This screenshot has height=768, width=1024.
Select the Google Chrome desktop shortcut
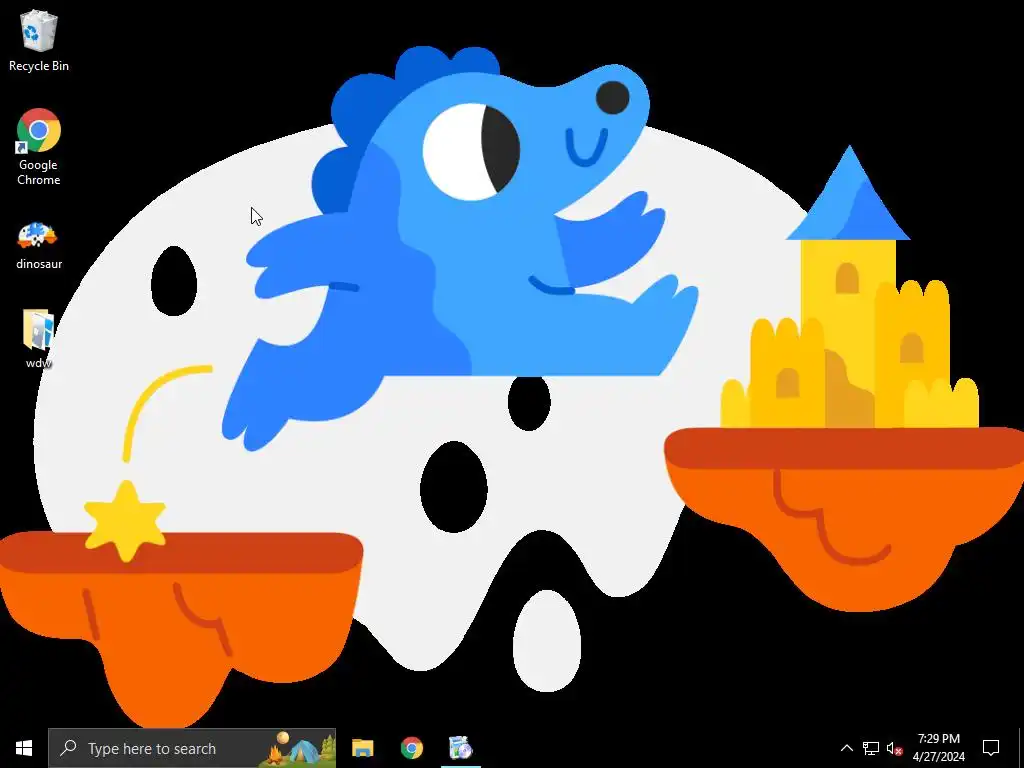click(x=39, y=147)
